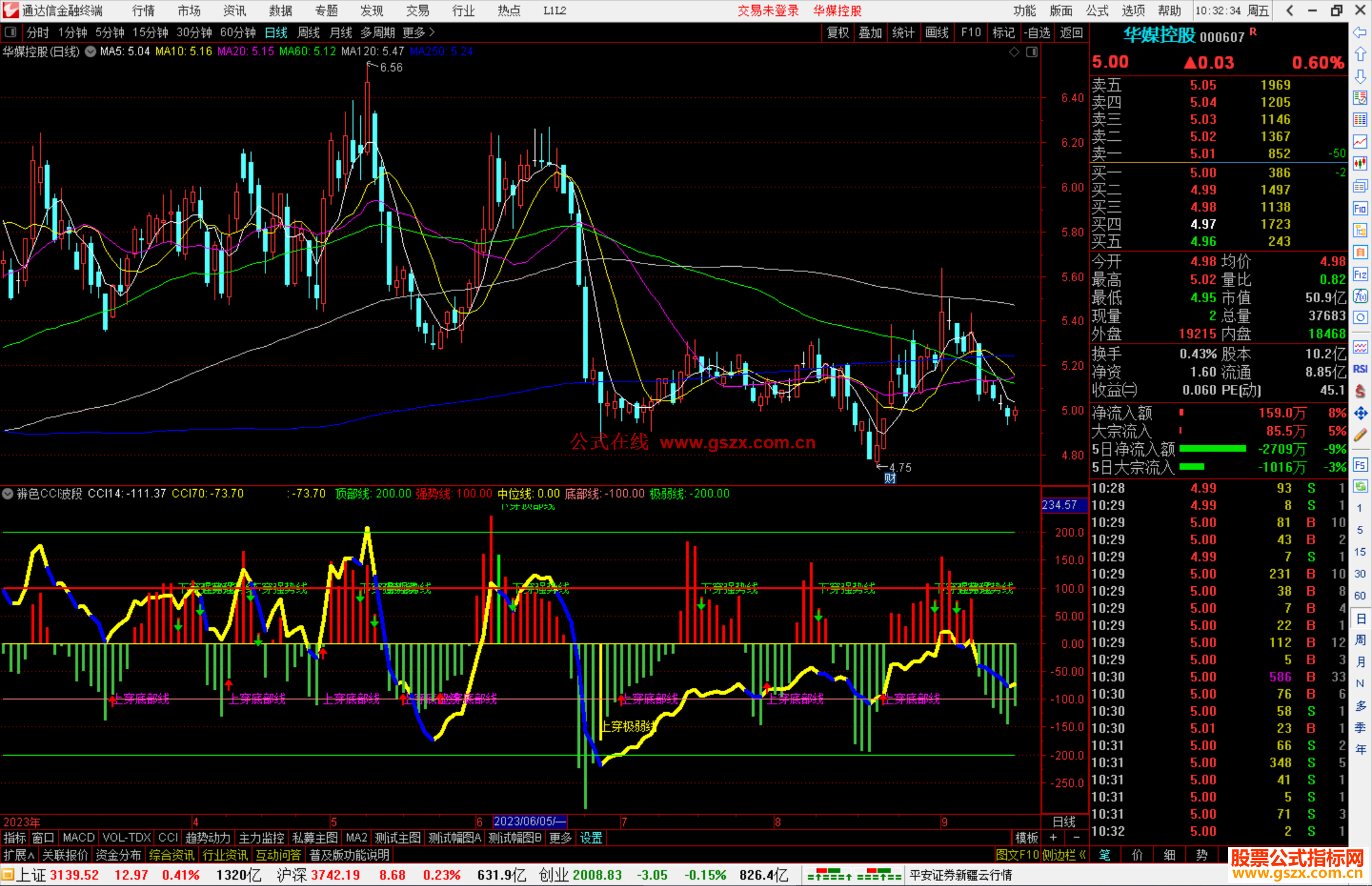Toggle left panel icon beside 分时
Screen dimensions: 1372x886
(11, 32)
